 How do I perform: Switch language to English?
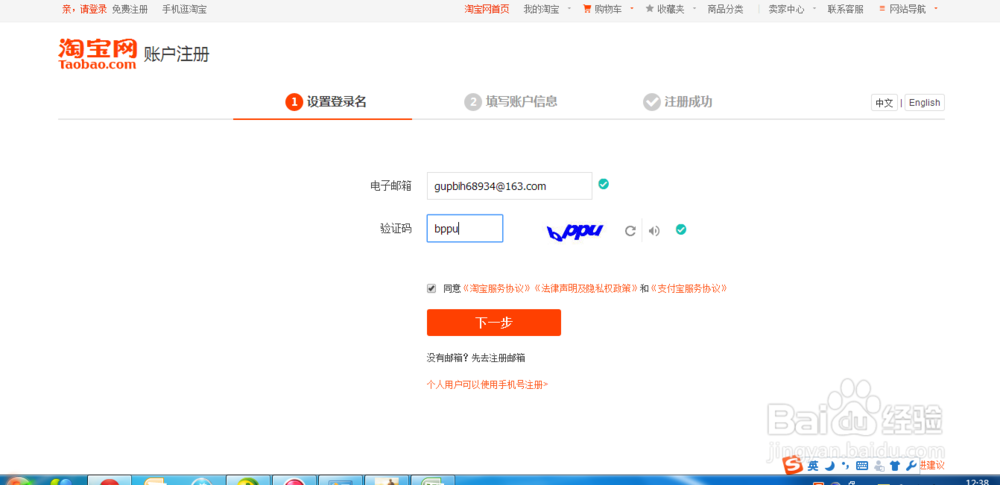click(x=924, y=103)
